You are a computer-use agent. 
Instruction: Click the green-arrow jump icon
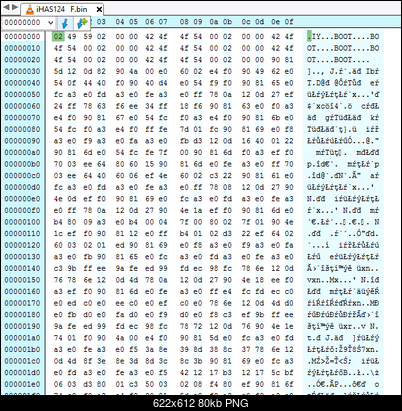point(81,23)
